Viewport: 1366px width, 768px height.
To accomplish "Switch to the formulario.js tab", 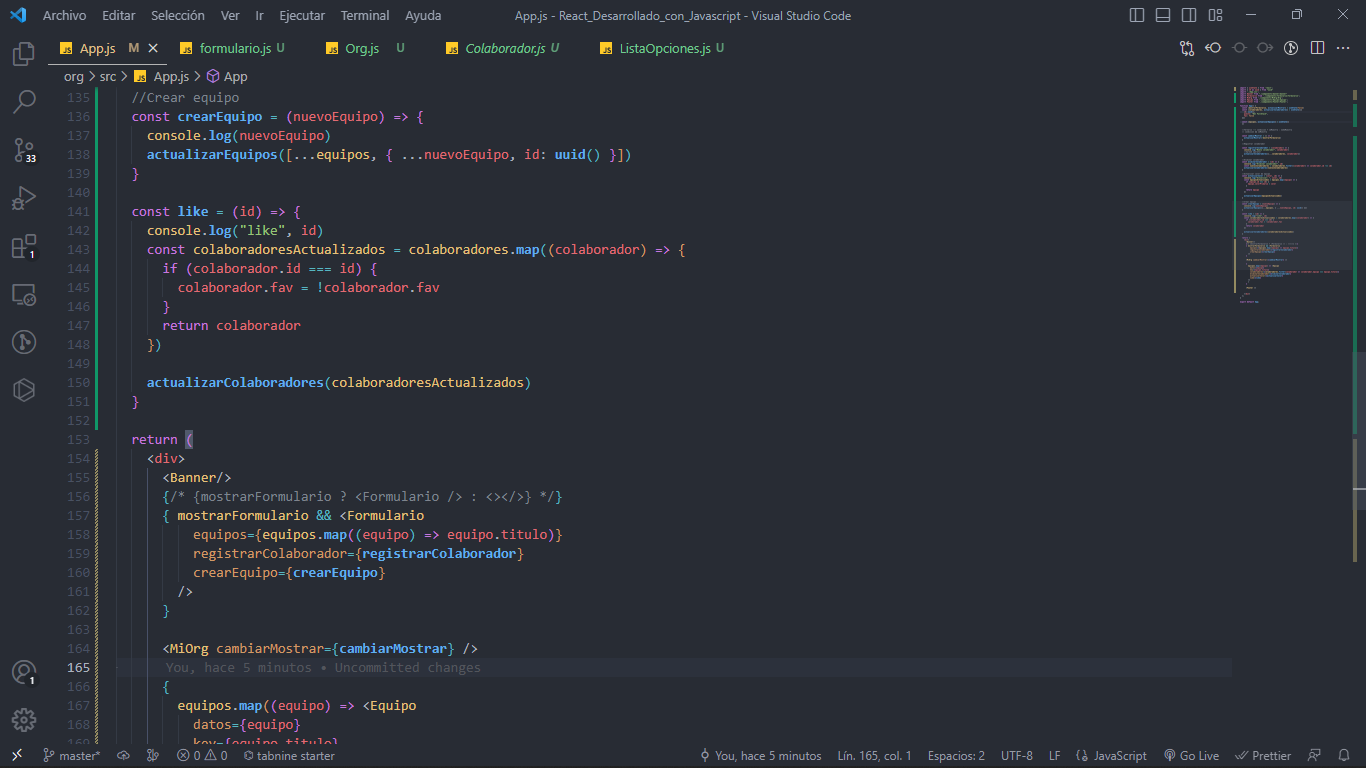I will 235,48.
